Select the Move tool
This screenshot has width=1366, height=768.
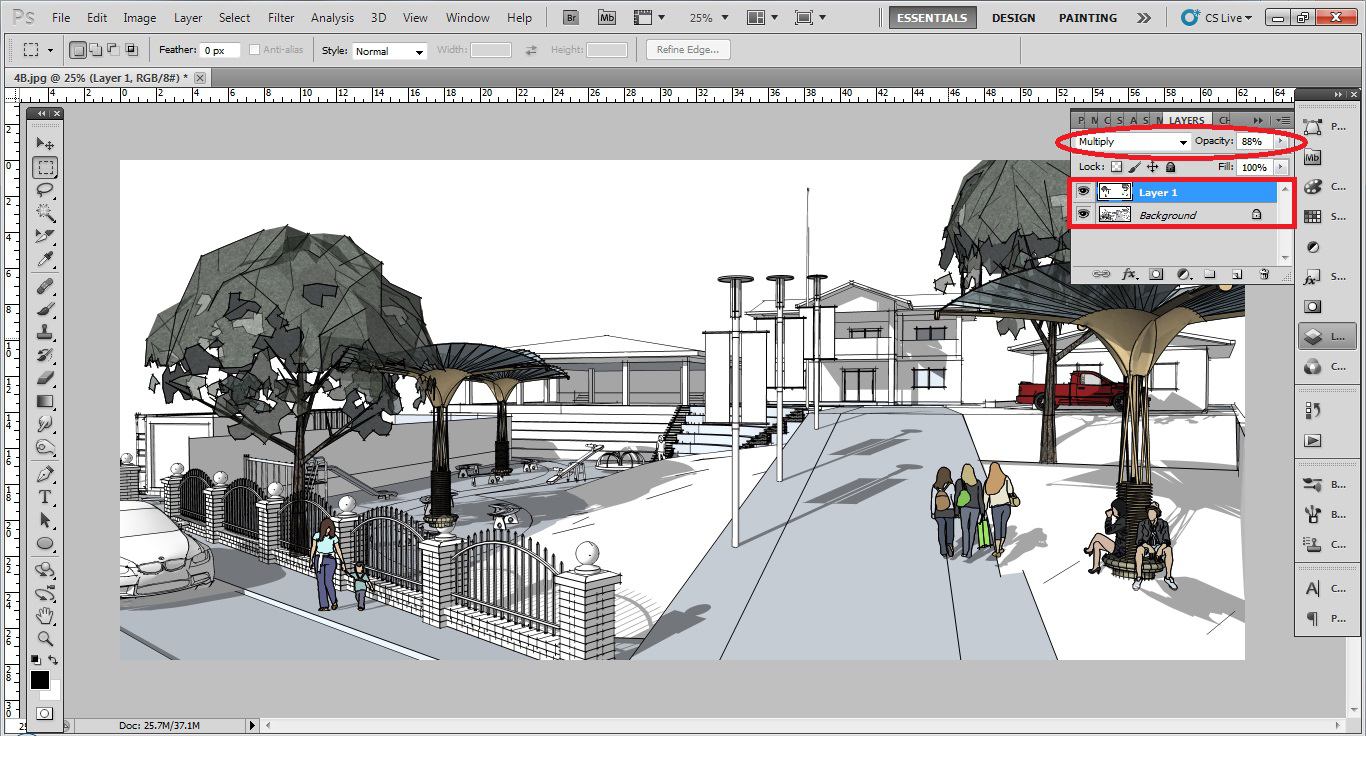point(45,142)
